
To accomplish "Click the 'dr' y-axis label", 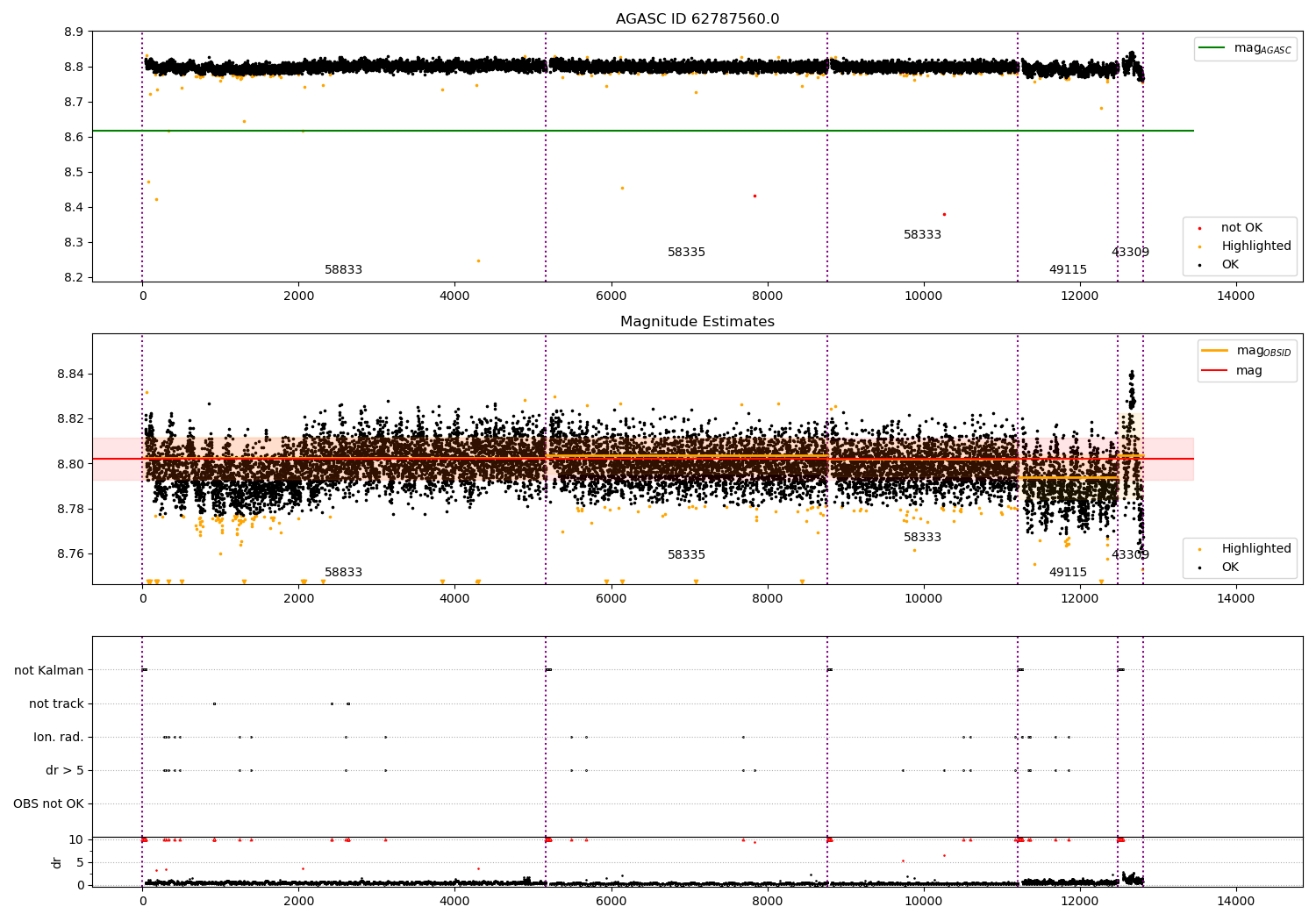I will coord(57,862).
